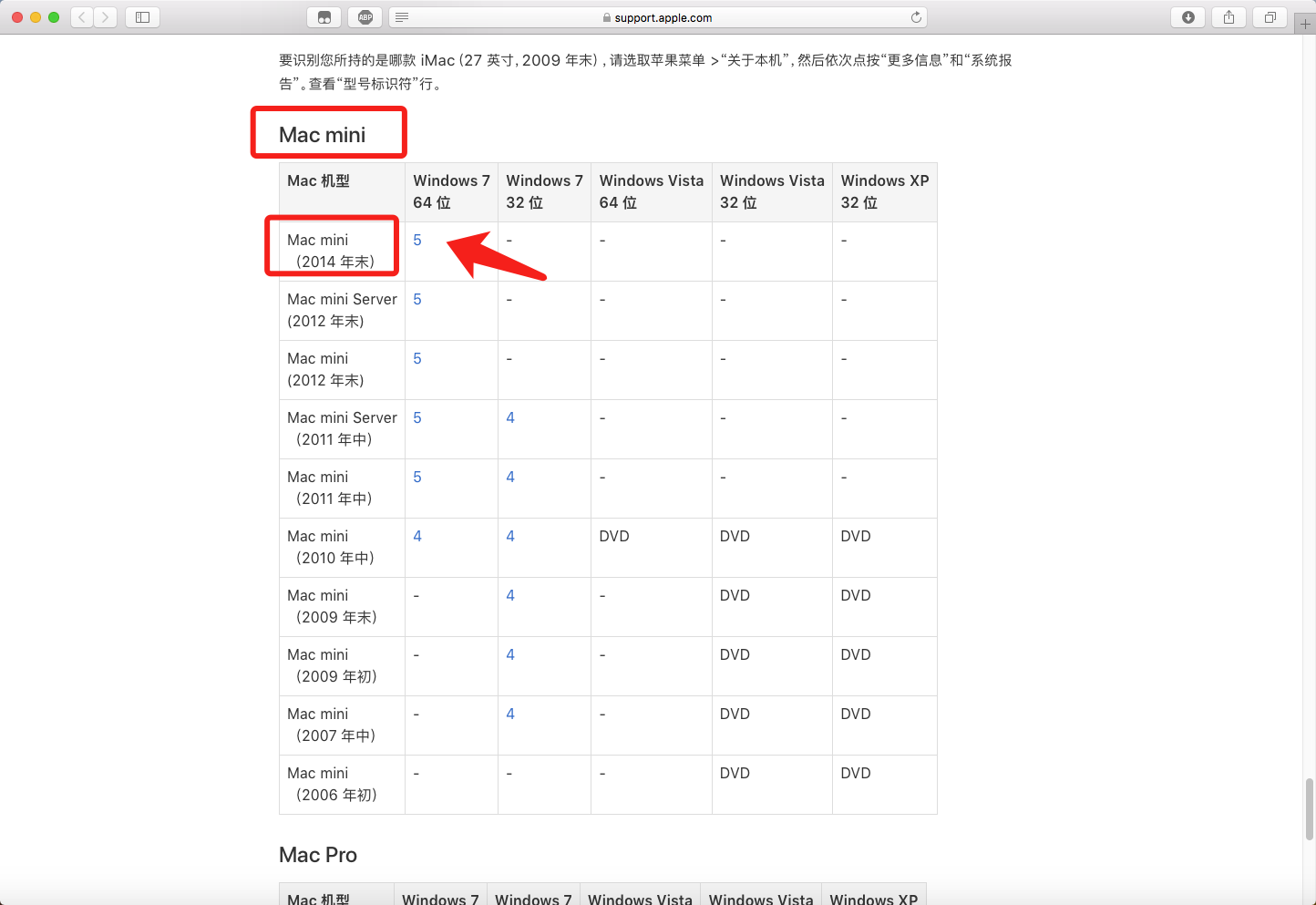Viewport: 1316px width, 905px height.
Task: Open Windows 7 64-bit link 5 for Mac mini (2012 年末)
Action: point(417,358)
